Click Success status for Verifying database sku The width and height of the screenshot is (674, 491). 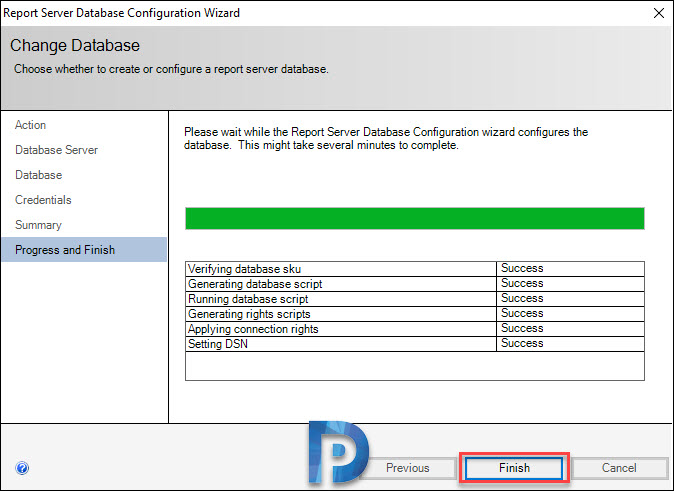tap(522, 268)
